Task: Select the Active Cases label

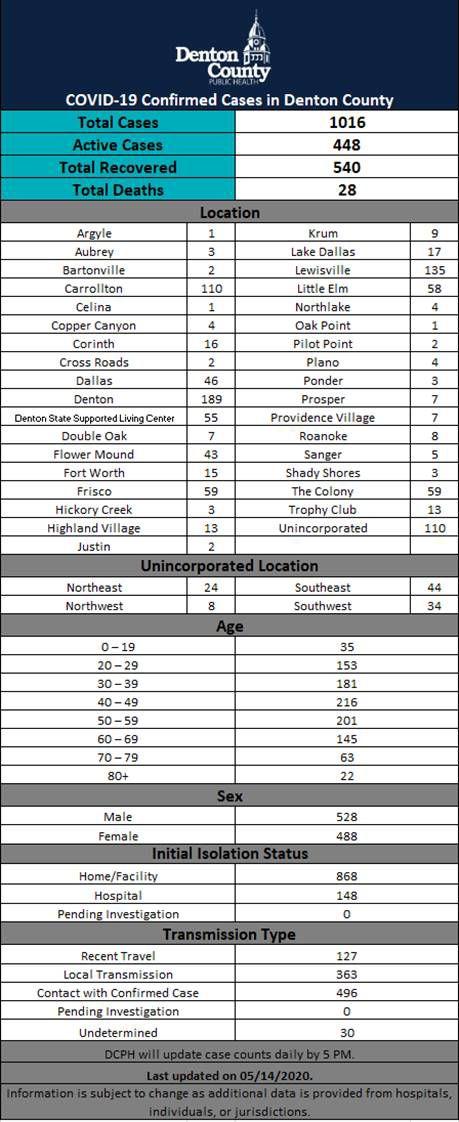Action: pos(117,145)
